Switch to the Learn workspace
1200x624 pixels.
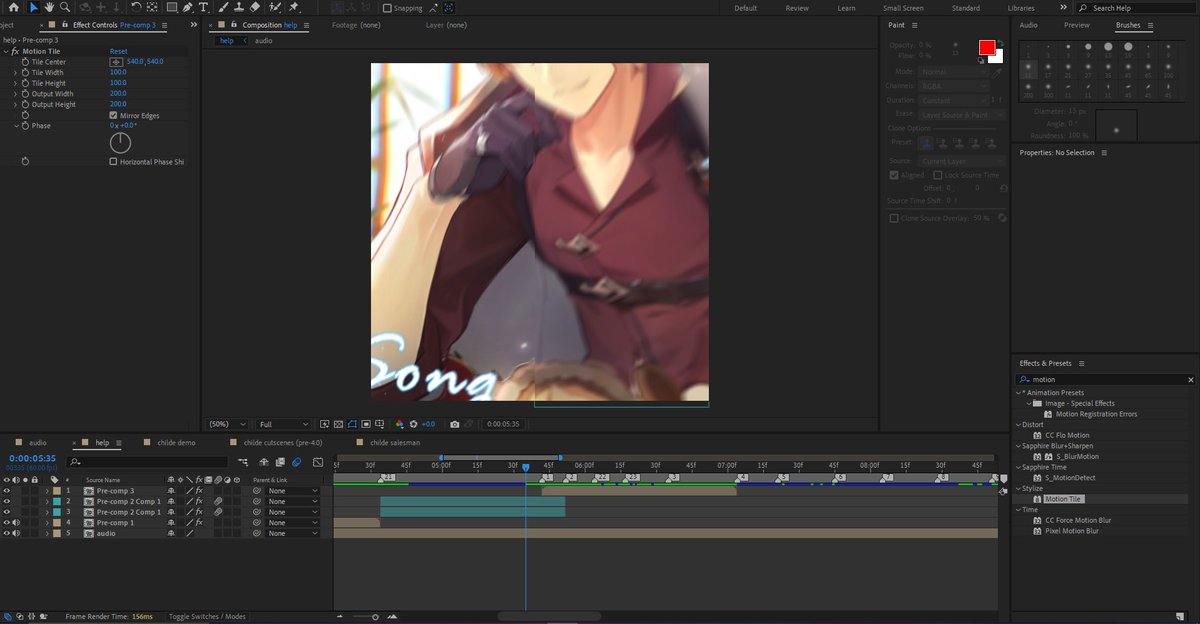(846, 8)
